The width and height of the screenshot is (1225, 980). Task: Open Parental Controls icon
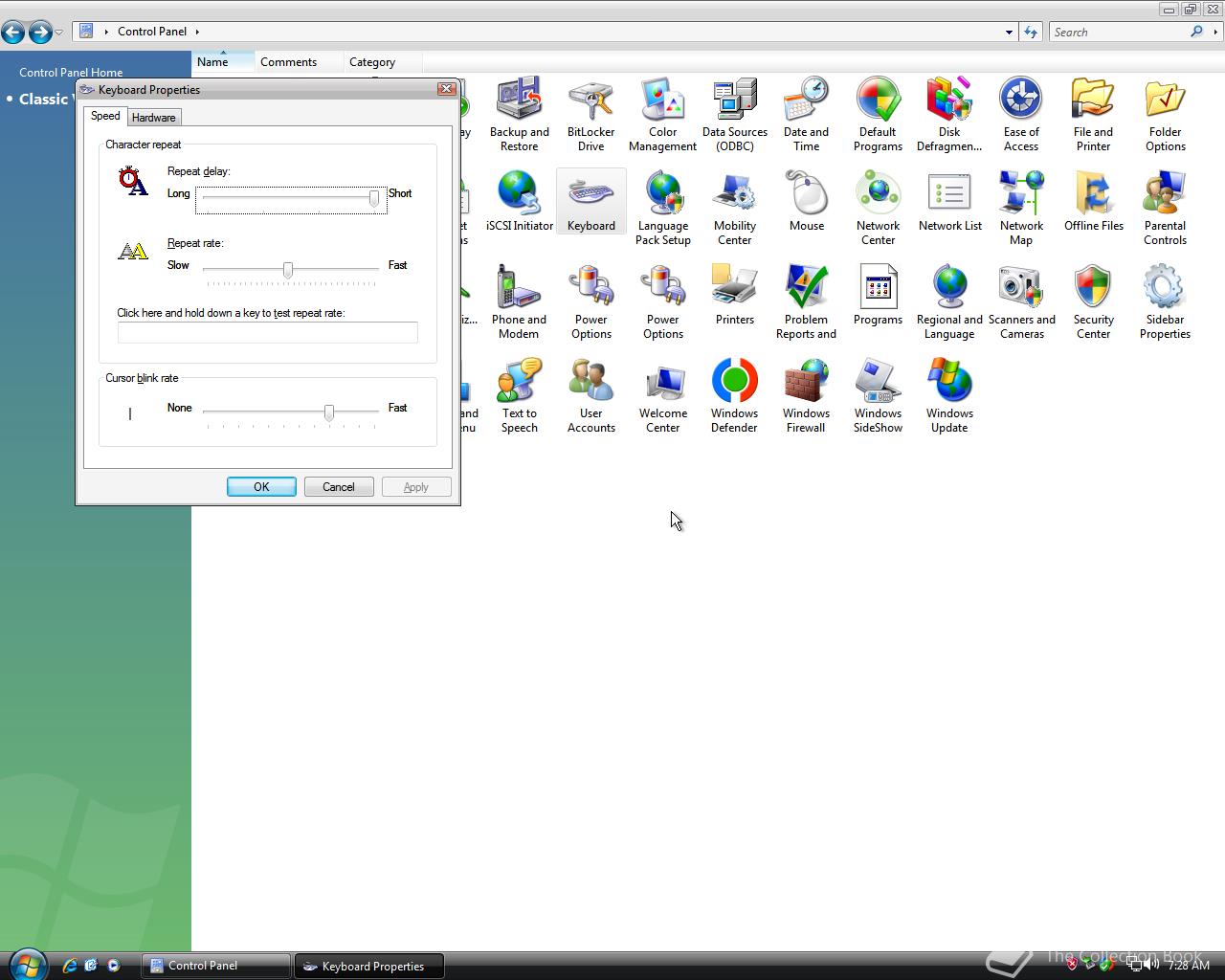point(1165,209)
